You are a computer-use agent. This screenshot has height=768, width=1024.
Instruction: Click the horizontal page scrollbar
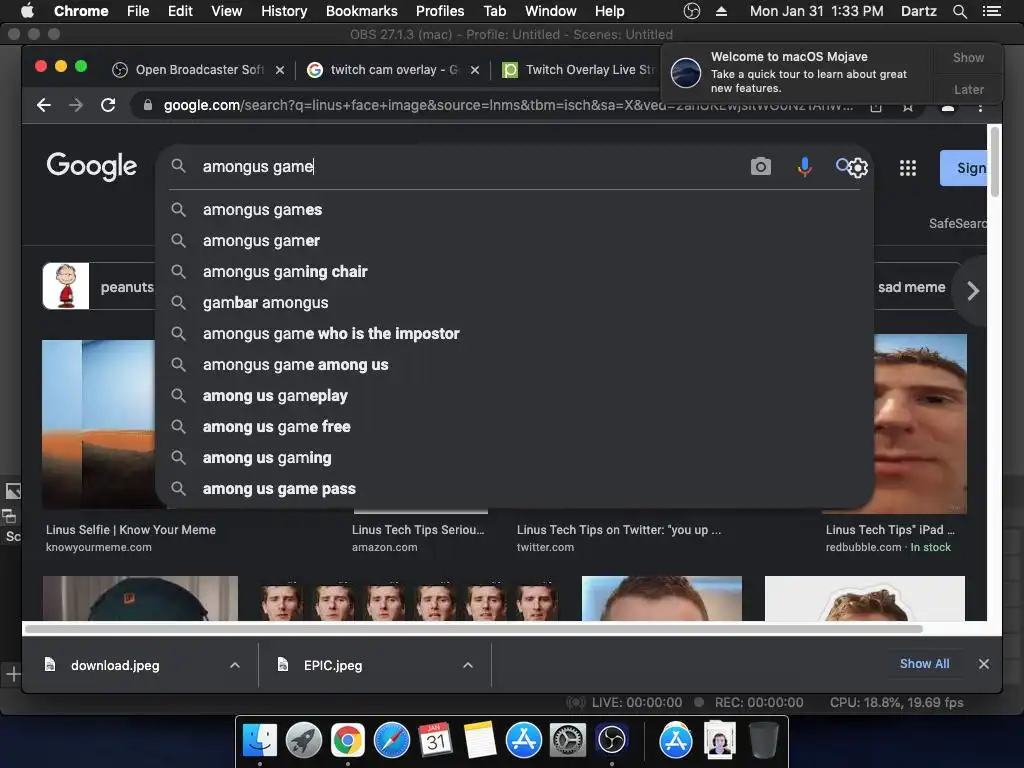[473, 629]
